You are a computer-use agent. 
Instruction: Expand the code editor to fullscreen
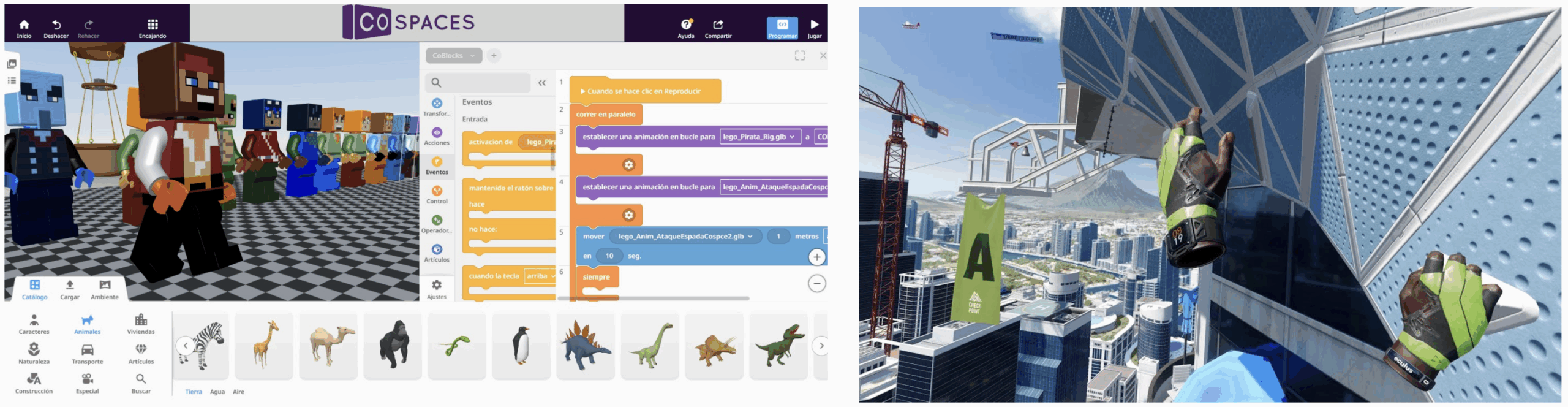(x=800, y=55)
